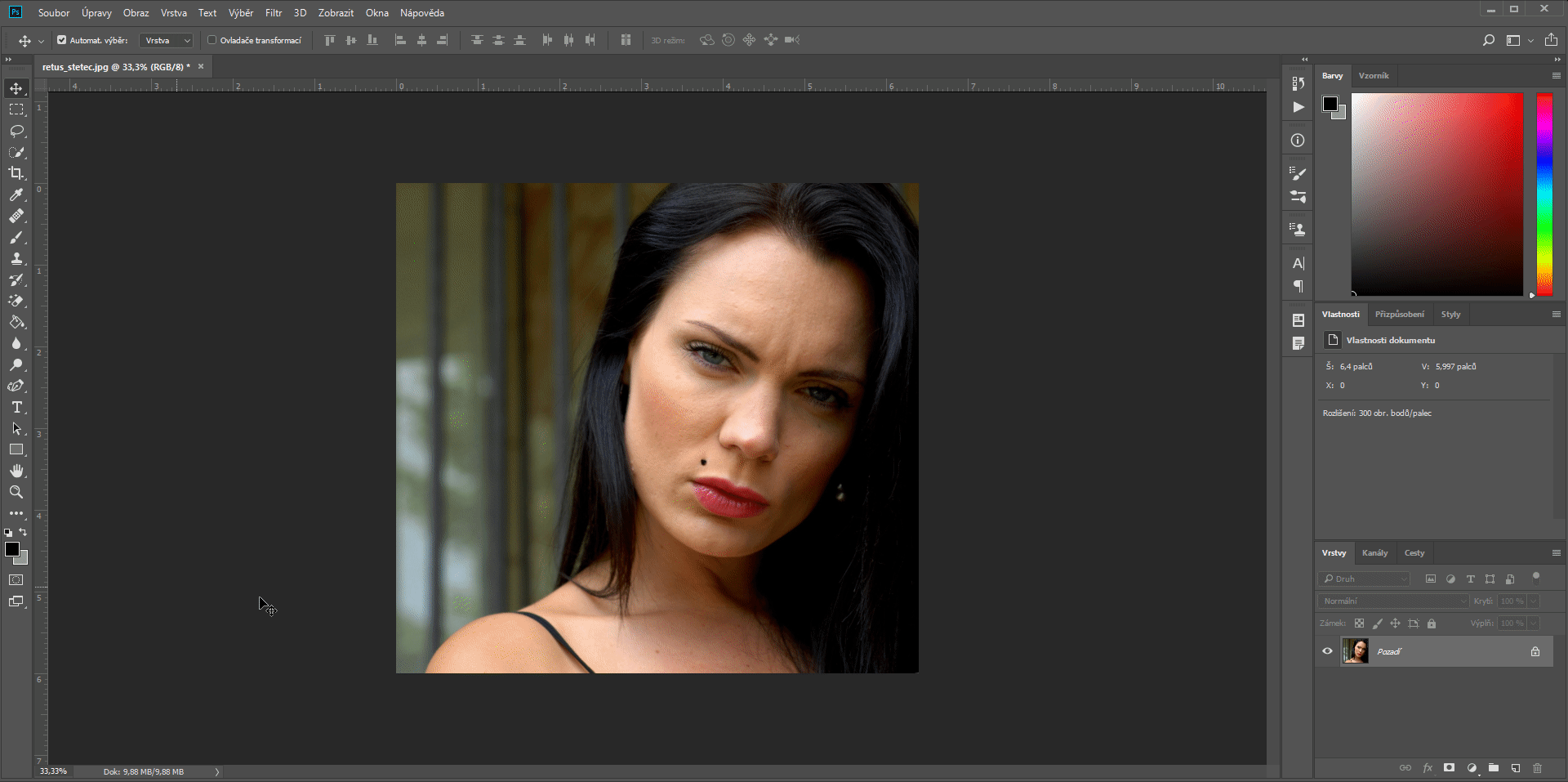Switch to the Kanály tab
Image resolution: width=1568 pixels, height=782 pixels.
tap(1375, 553)
